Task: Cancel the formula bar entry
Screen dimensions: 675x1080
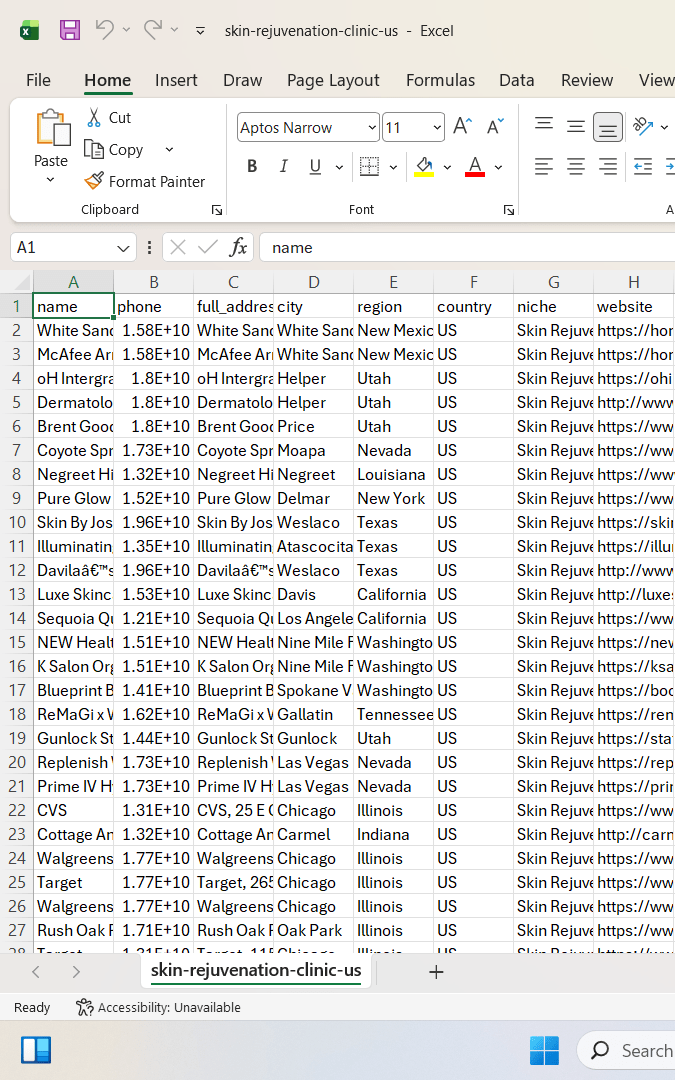Action: click(x=178, y=247)
